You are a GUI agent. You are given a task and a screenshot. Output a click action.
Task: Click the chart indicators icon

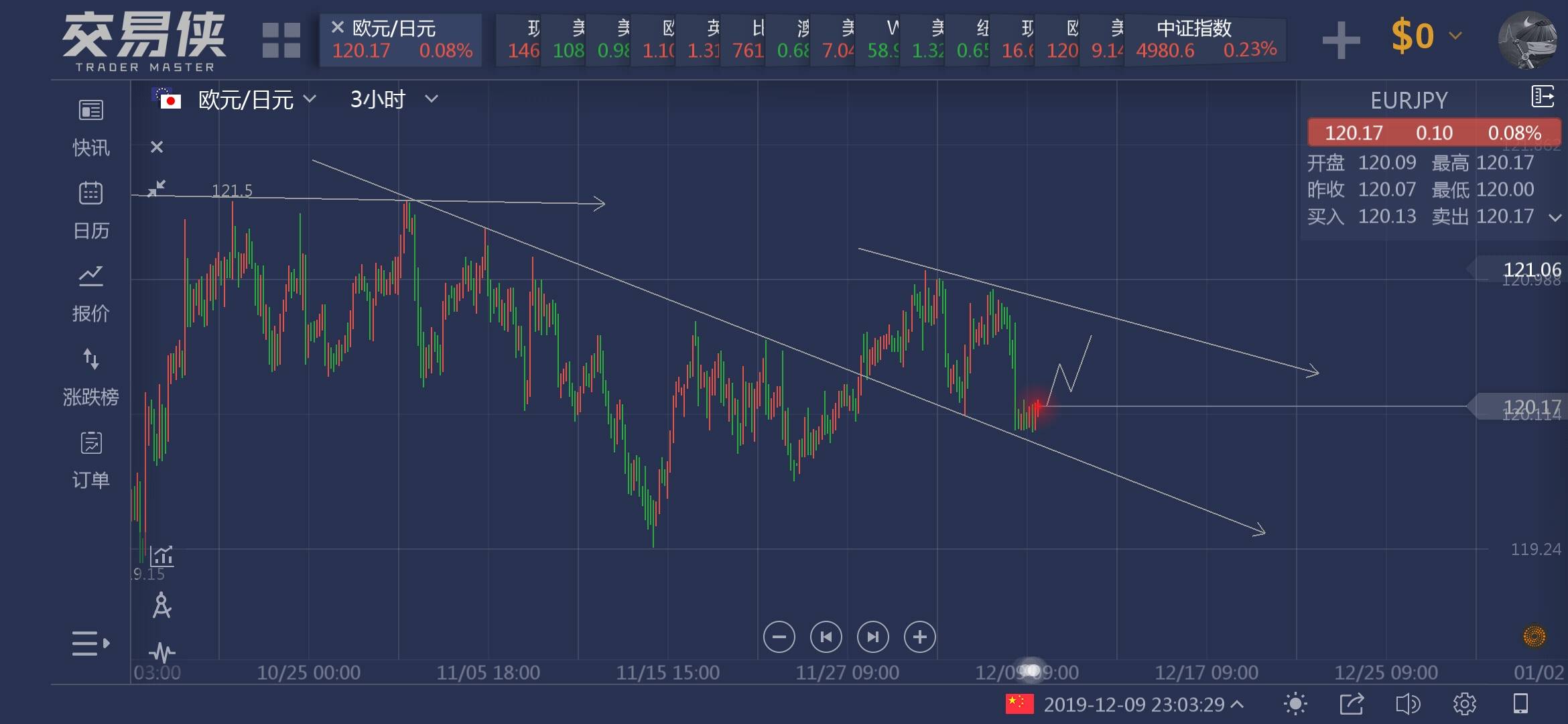(x=161, y=555)
